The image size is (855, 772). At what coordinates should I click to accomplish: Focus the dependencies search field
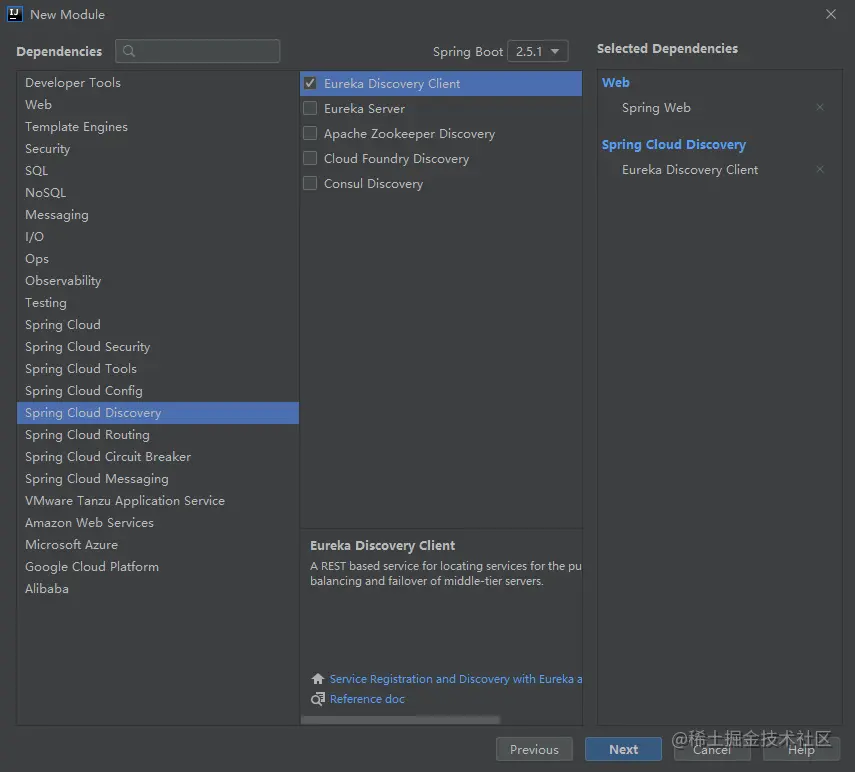[x=197, y=51]
